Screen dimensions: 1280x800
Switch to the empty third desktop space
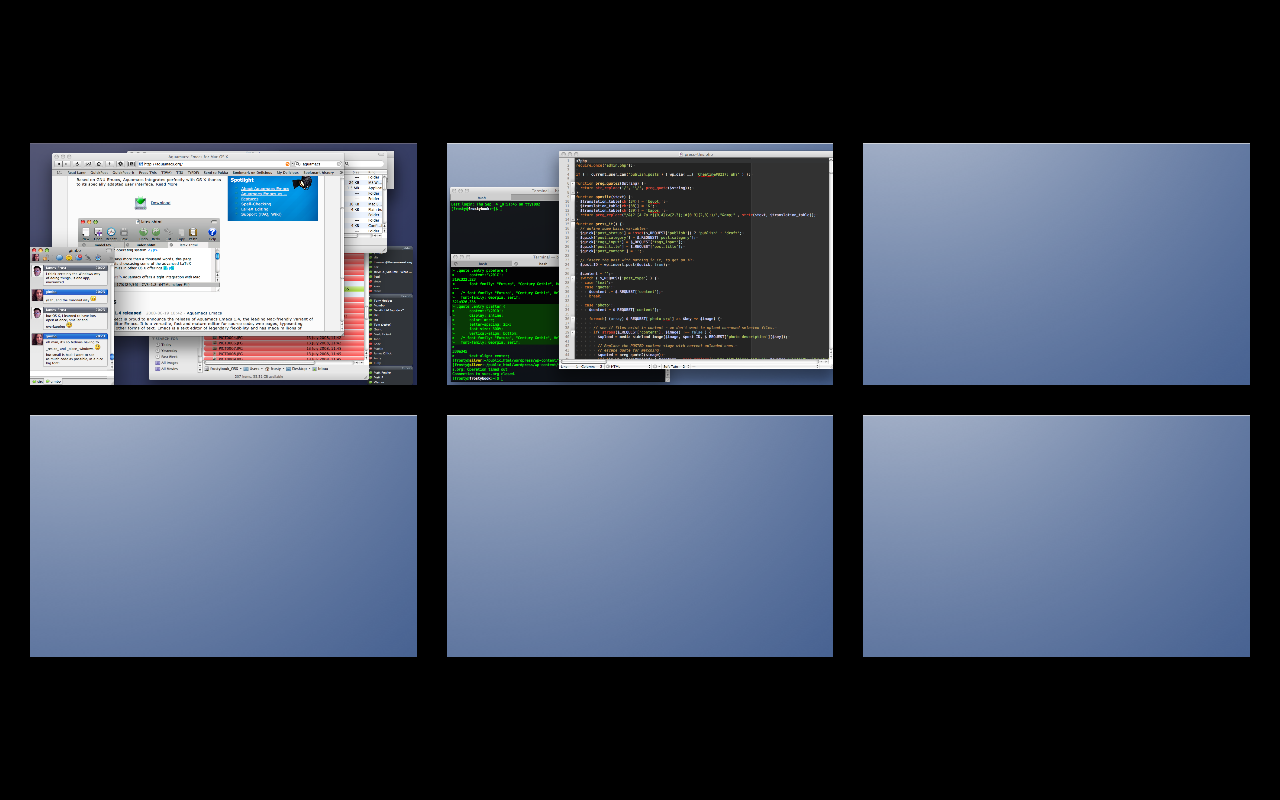pos(1056,264)
